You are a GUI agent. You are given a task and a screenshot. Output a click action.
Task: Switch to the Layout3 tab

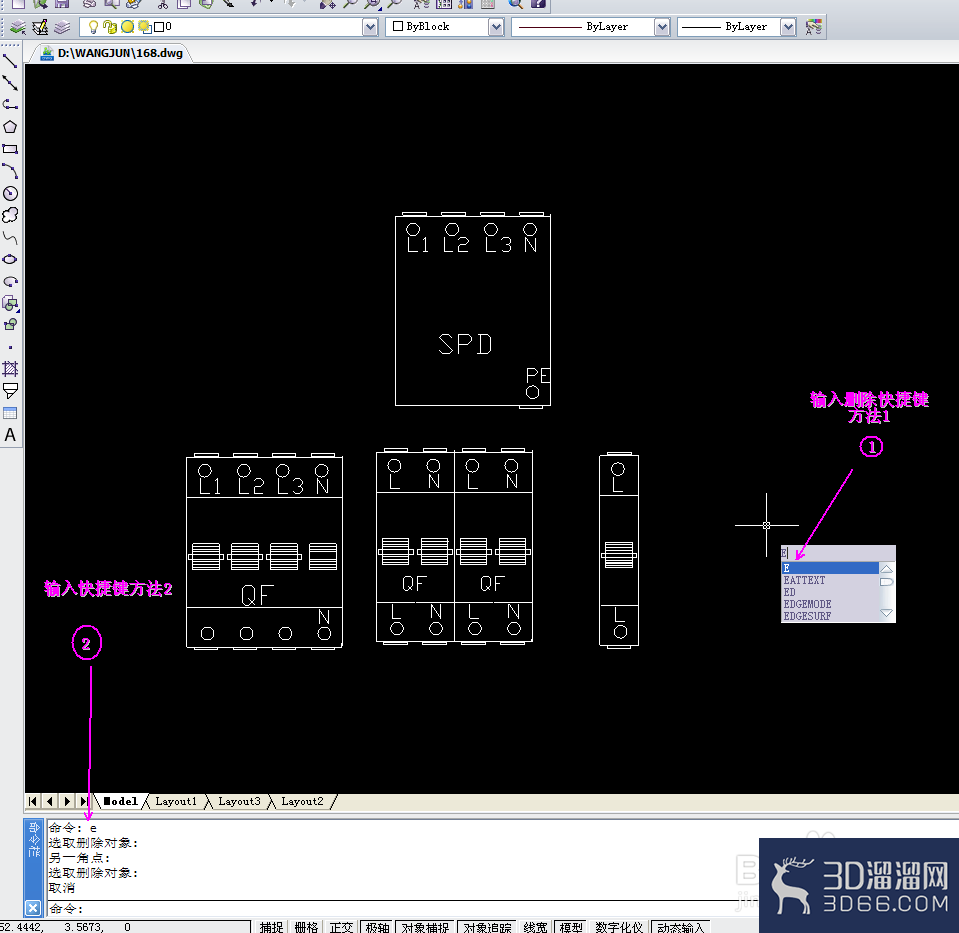coord(239,801)
